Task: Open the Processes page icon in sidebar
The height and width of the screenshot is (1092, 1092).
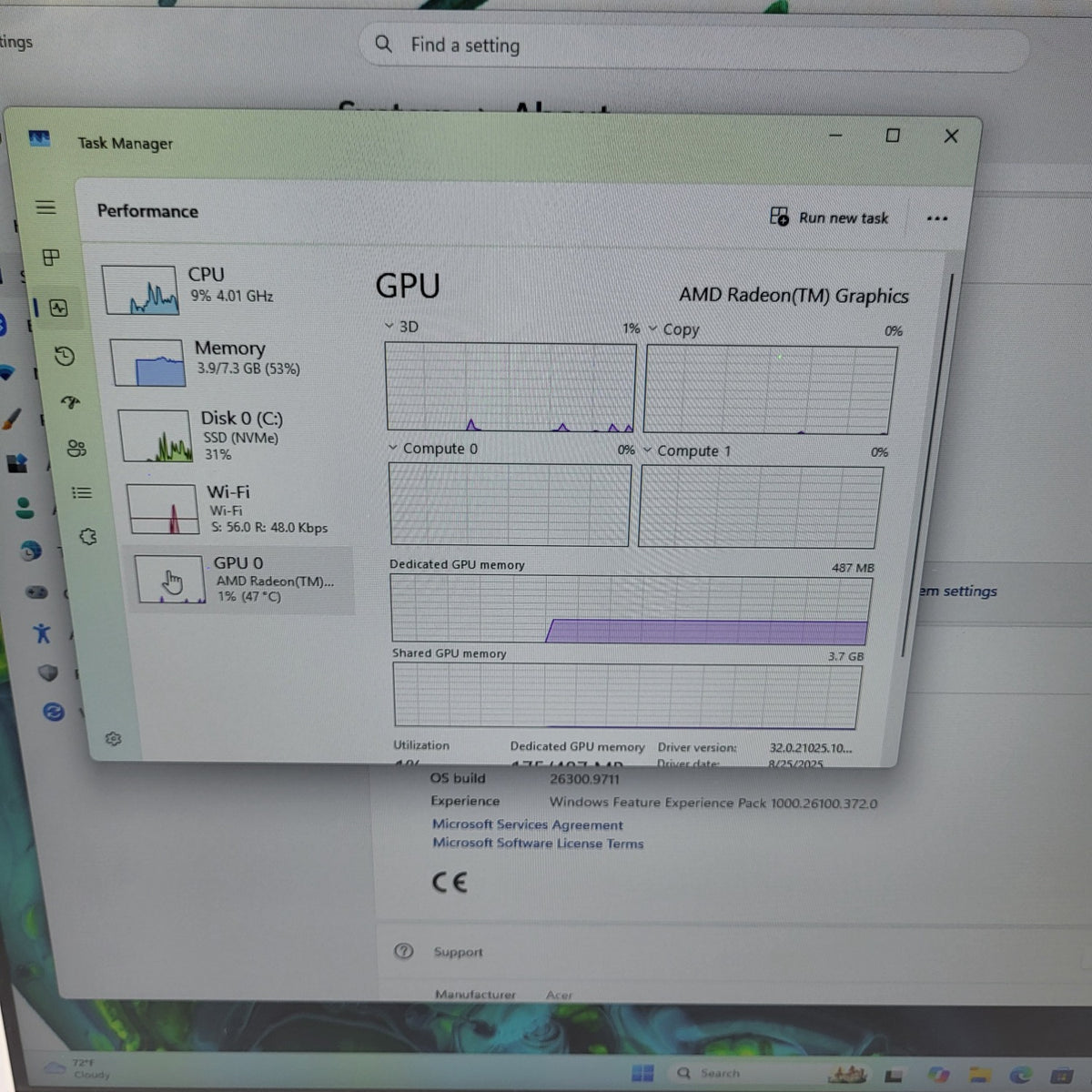Action: (x=51, y=258)
